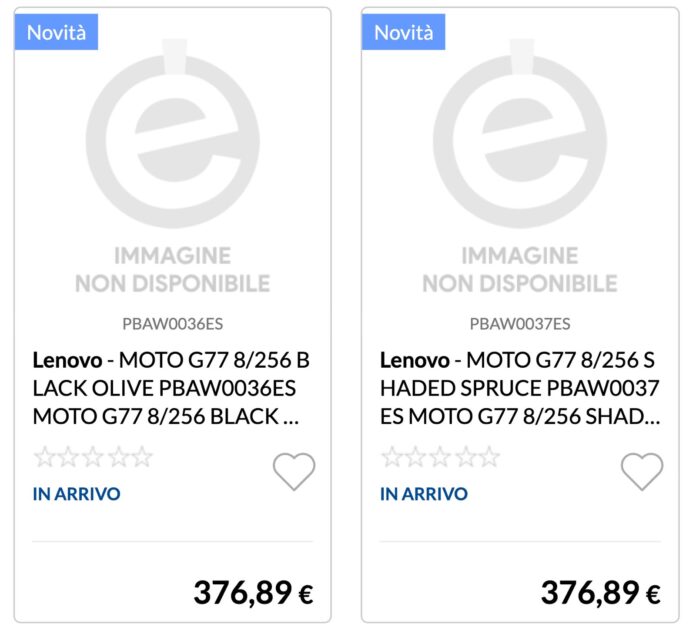This screenshot has width=696, height=634.
Task: Click the Novità badge on Black Olive card
Action: click(x=56, y=32)
